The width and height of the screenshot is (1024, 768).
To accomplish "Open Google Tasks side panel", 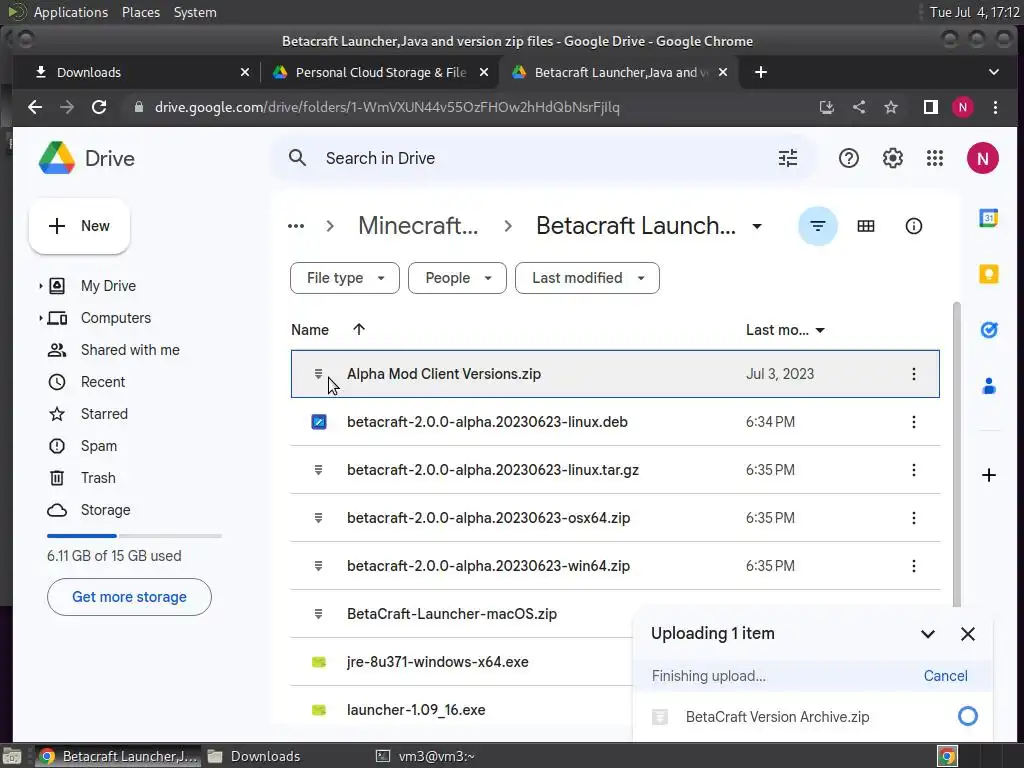I will (989, 330).
